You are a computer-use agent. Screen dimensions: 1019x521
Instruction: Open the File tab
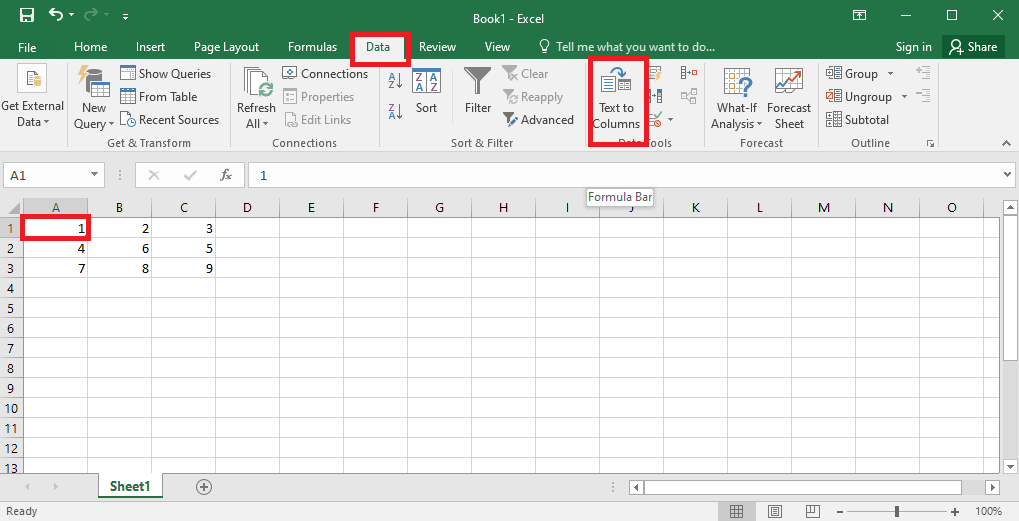[x=27, y=47]
